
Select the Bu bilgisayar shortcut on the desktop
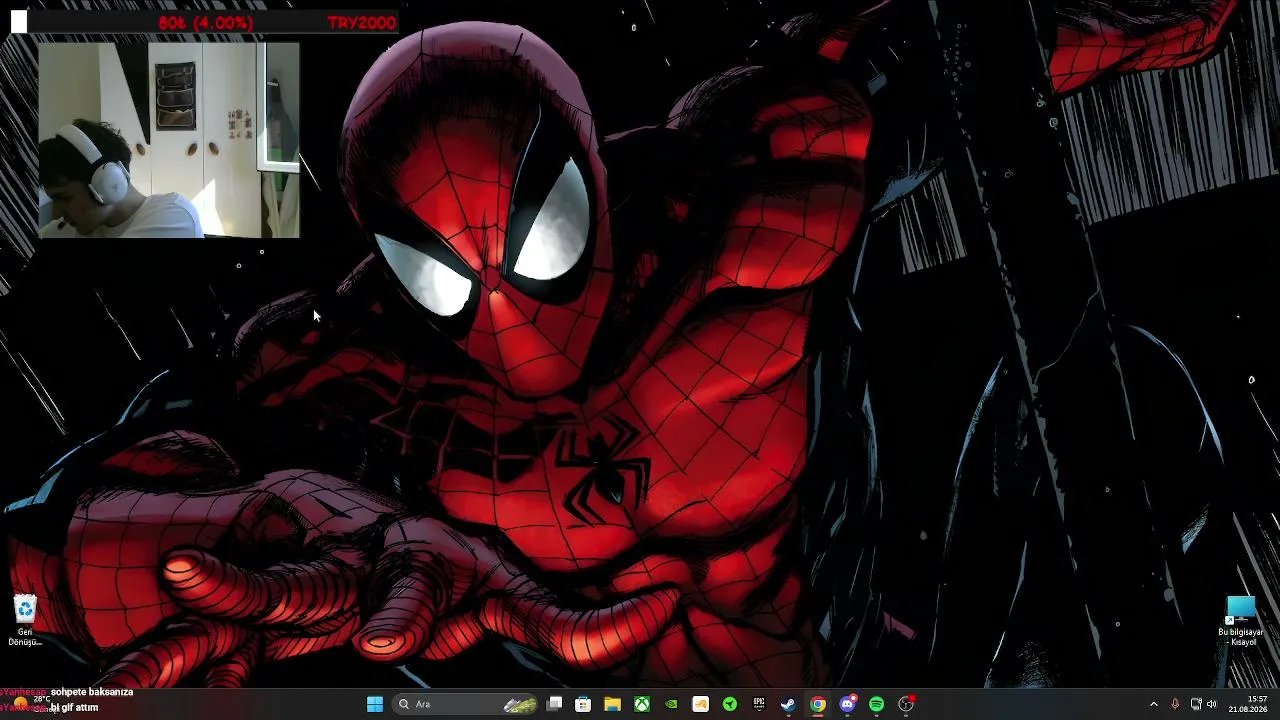pos(1241,621)
